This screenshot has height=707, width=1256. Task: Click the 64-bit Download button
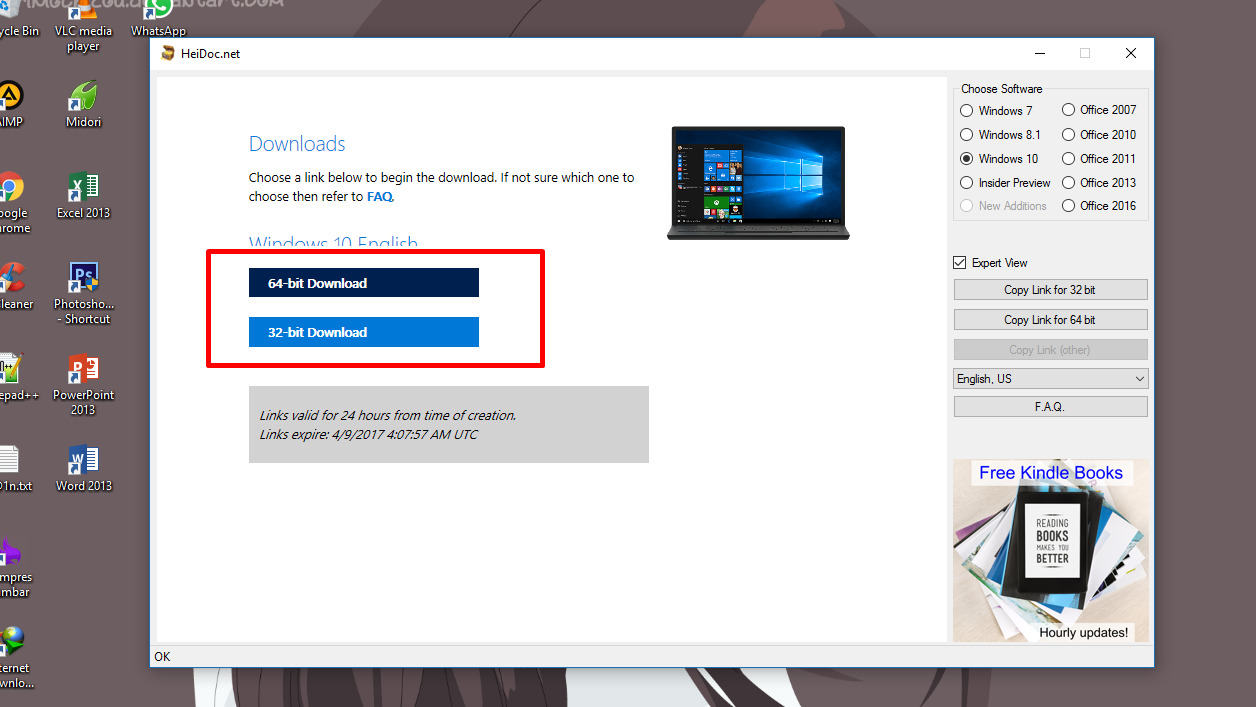pyautogui.click(x=363, y=283)
